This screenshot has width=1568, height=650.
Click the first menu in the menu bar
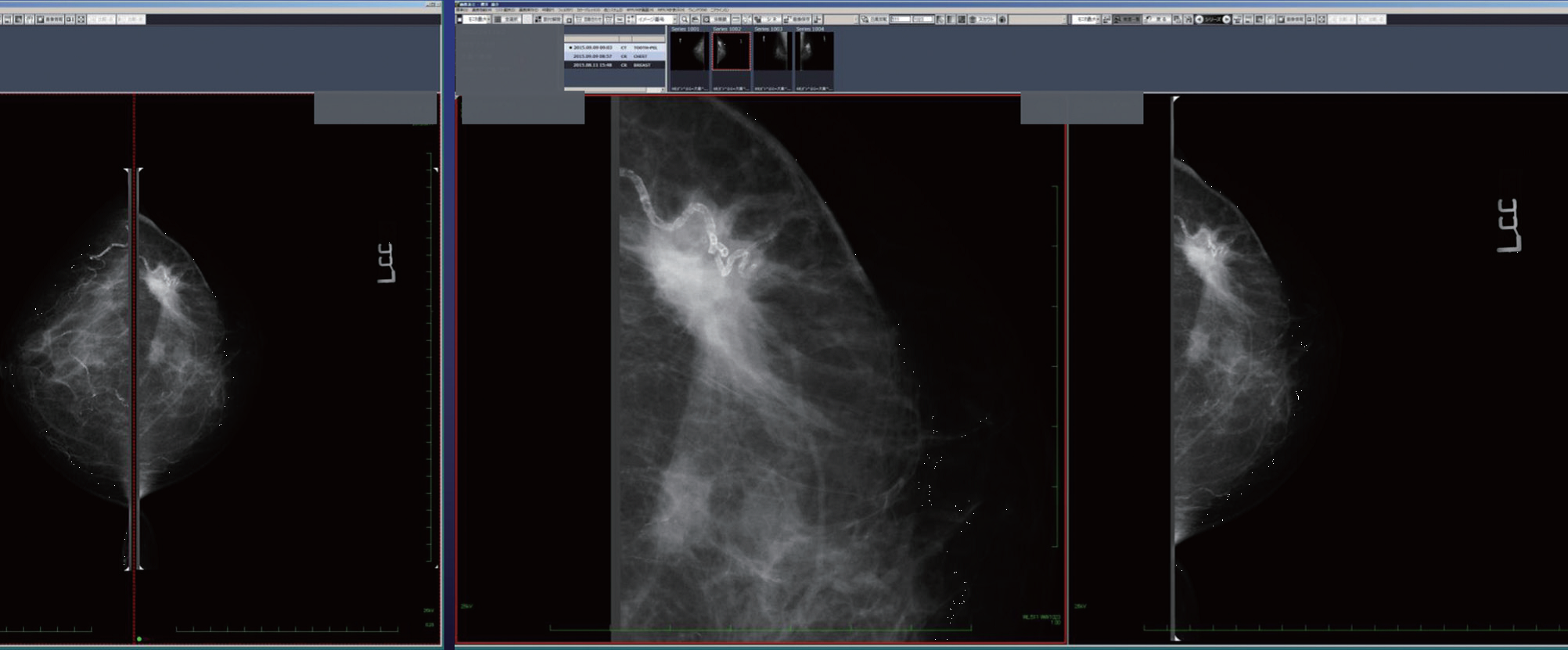(x=462, y=10)
